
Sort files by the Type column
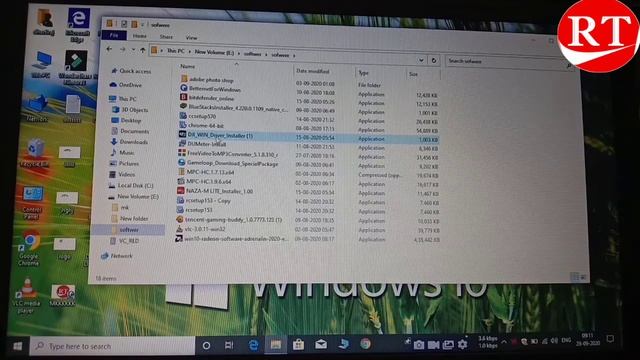364,73
